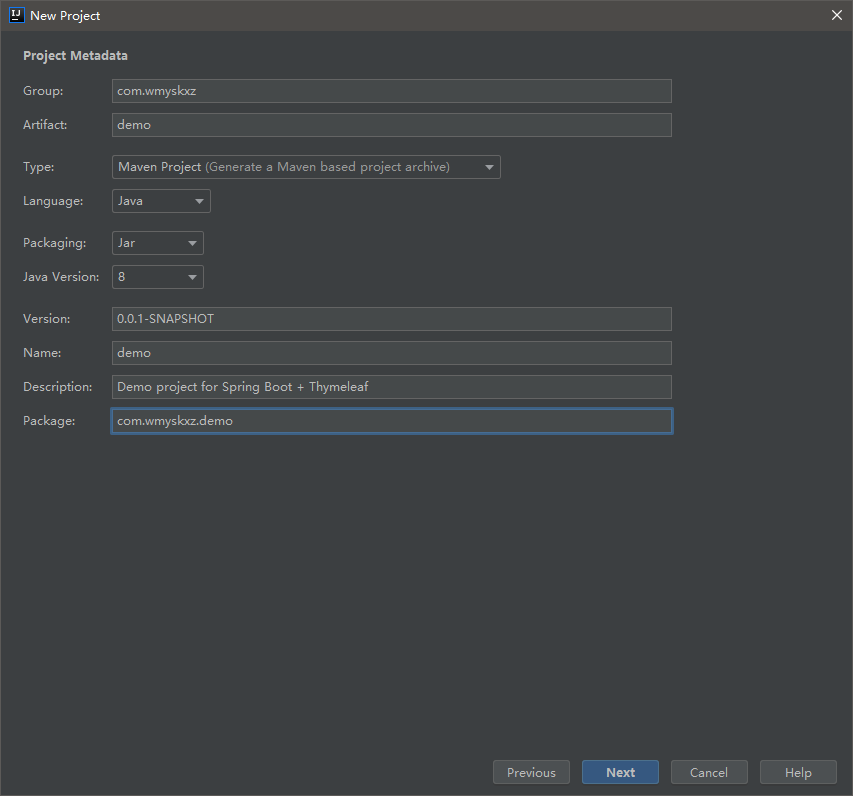Proceed with the Next button
853x796 pixels.
pyautogui.click(x=620, y=772)
